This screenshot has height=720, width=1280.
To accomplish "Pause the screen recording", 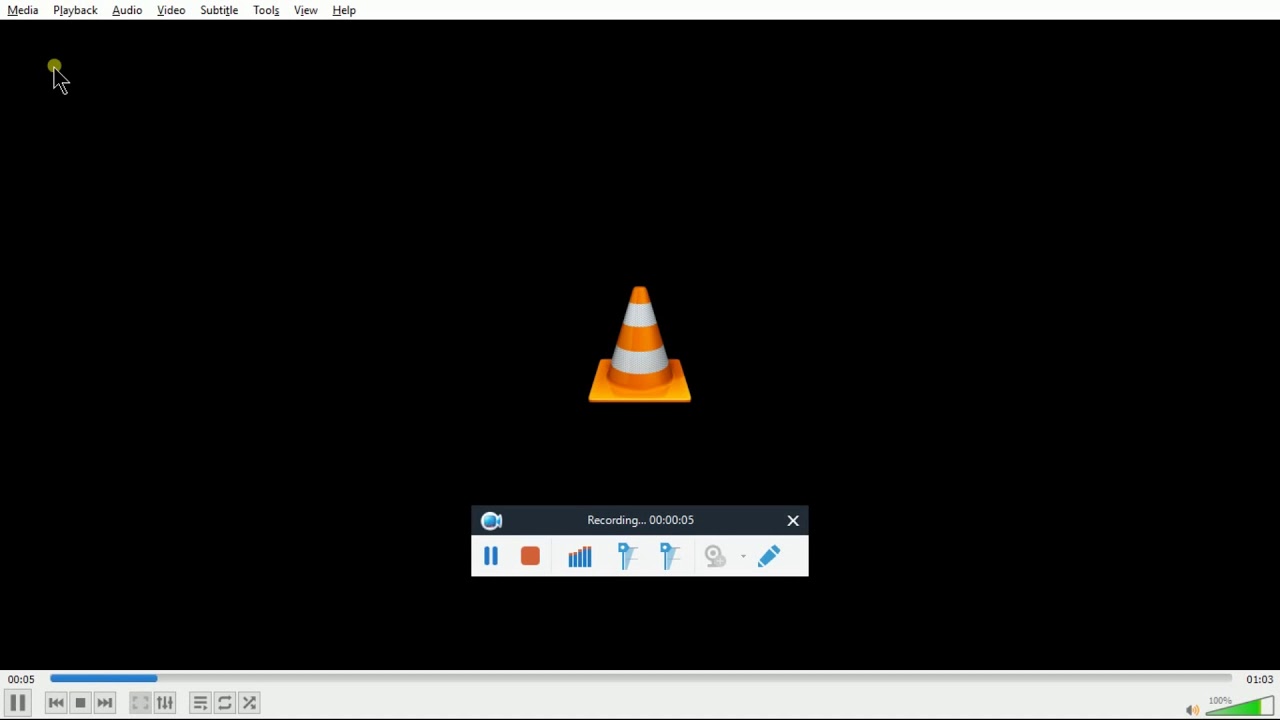I will (x=491, y=556).
